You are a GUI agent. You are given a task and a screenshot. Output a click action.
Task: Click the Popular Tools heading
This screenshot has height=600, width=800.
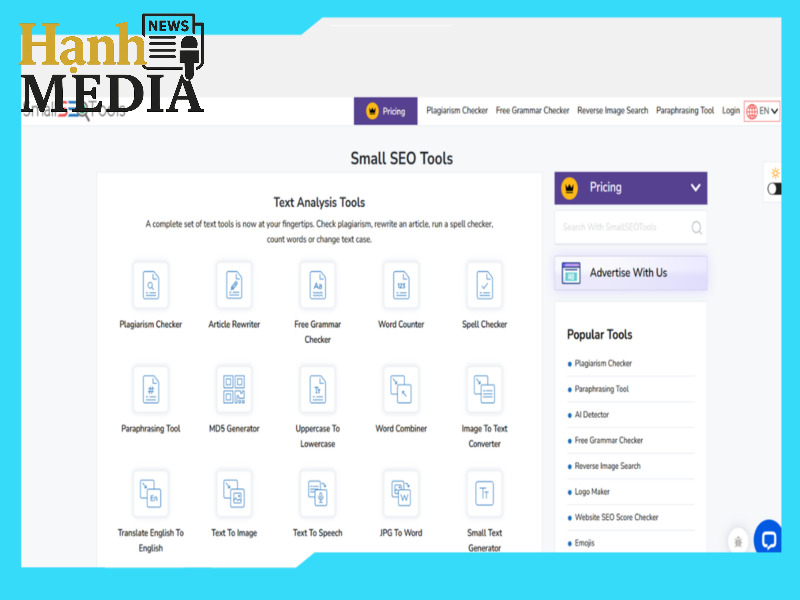tap(599, 335)
